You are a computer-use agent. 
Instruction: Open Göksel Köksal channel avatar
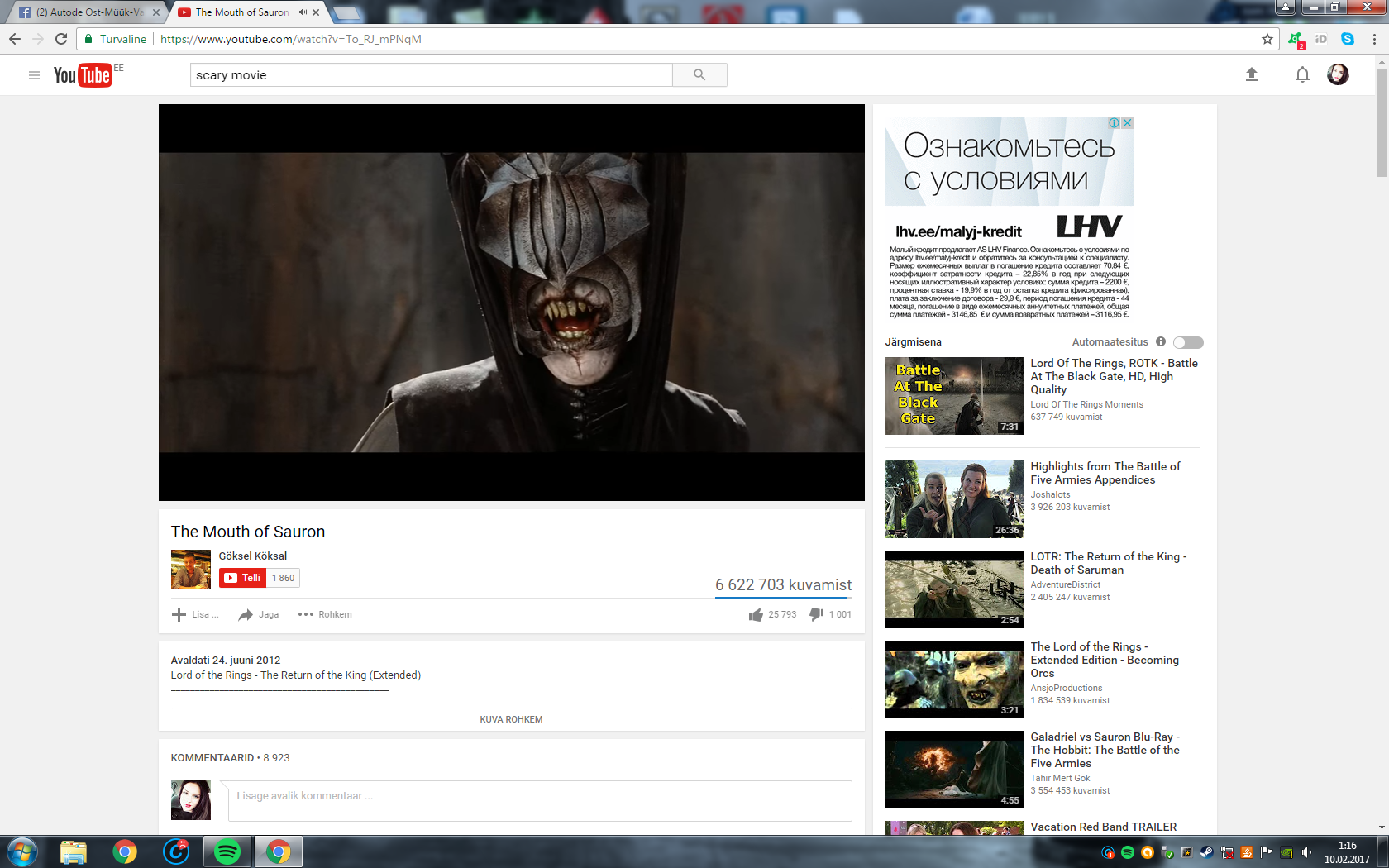point(191,570)
